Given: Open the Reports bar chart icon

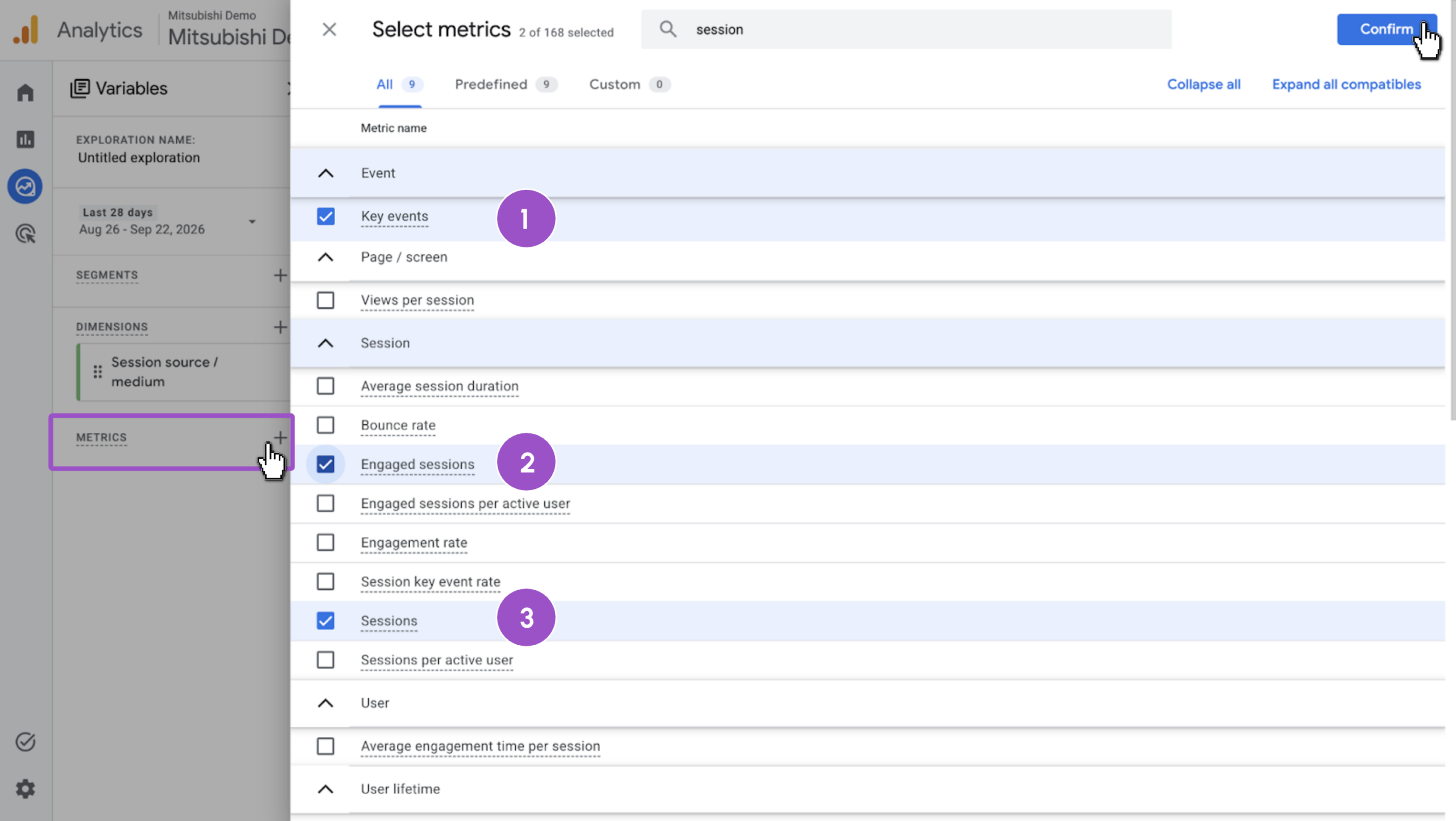Looking at the screenshot, I should (25, 139).
